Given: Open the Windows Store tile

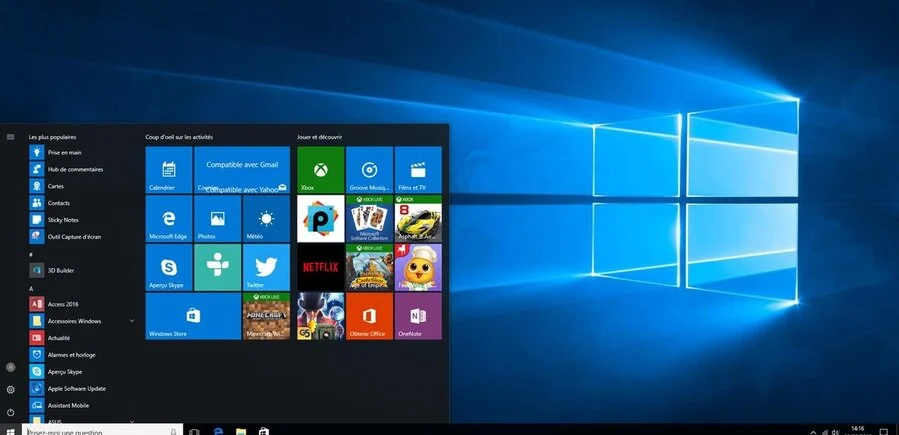Looking at the screenshot, I should pos(193,316).
